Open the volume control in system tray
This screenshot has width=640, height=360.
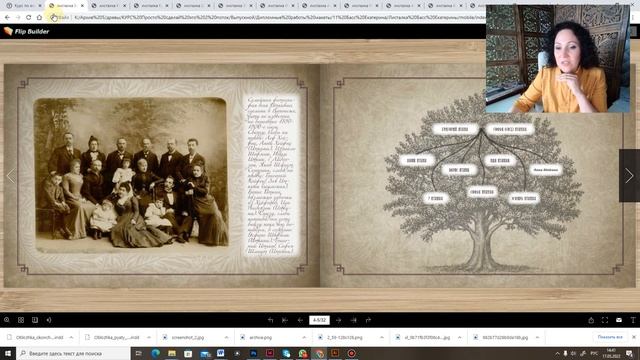click(x=573, y=353)
